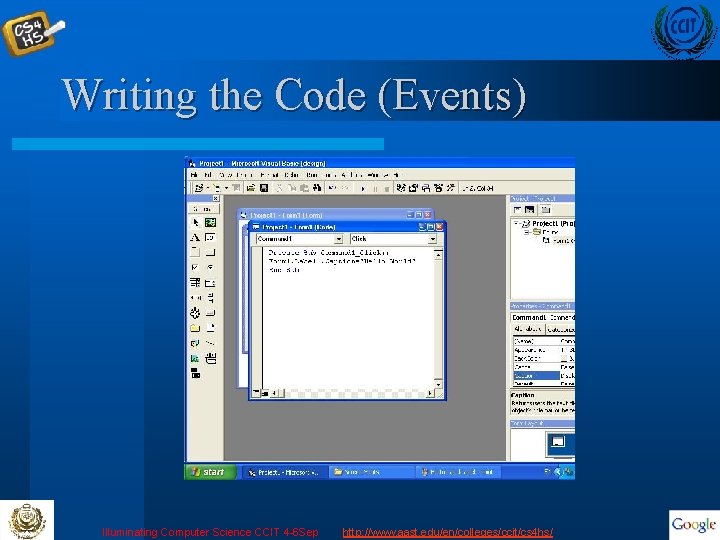
Task: Click the folder window taskbar button
Action: tap(371, 472)
